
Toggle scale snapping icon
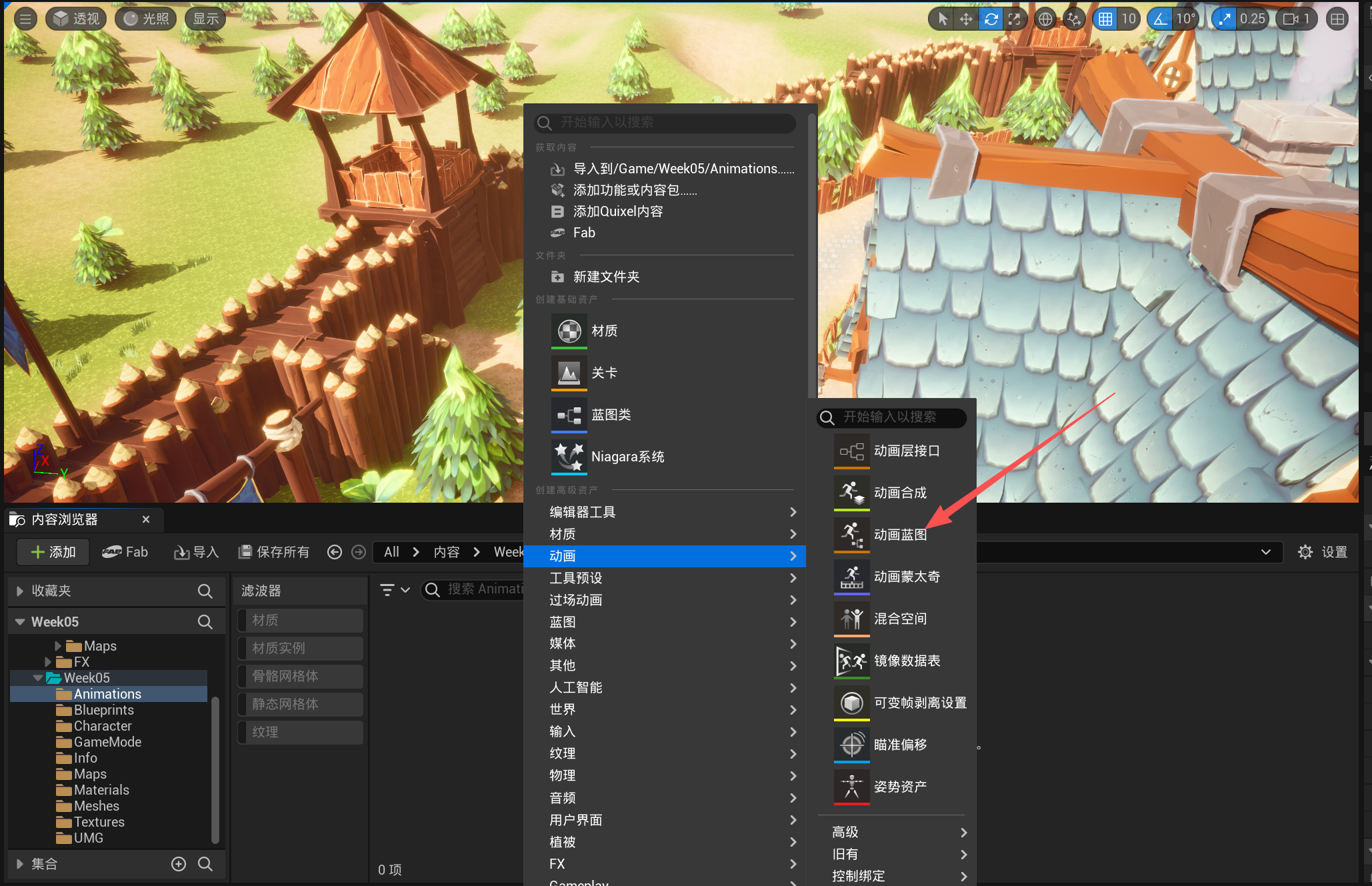click(x=1225, y=19)
